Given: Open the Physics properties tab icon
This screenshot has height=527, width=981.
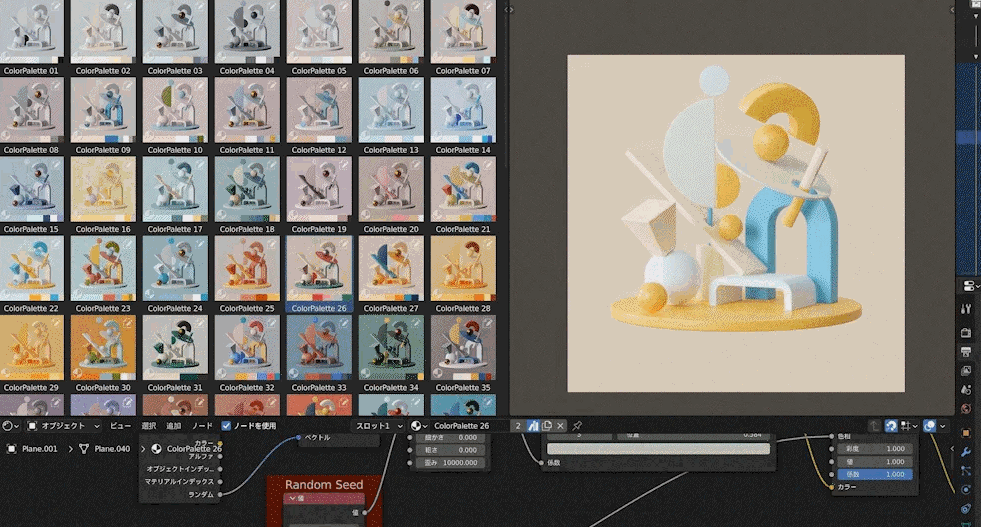Looking at the screenshot, I should [966, 489].
